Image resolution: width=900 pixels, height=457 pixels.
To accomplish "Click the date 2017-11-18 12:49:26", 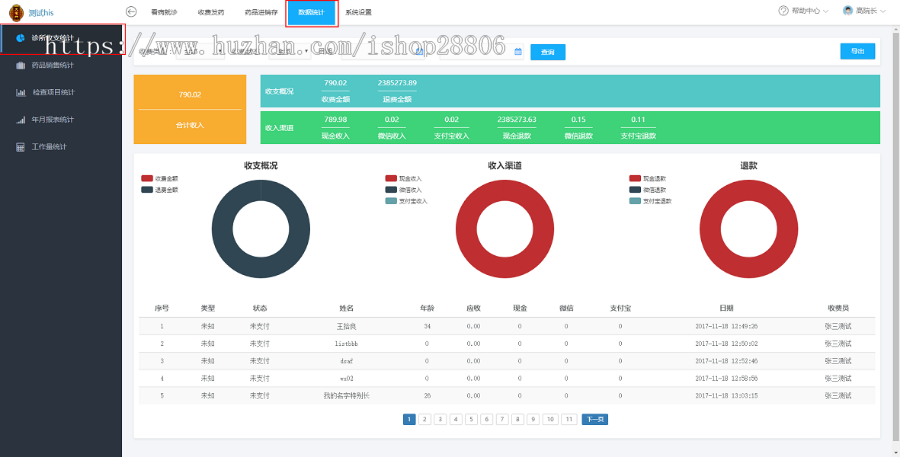I will (x=726, y=326).
